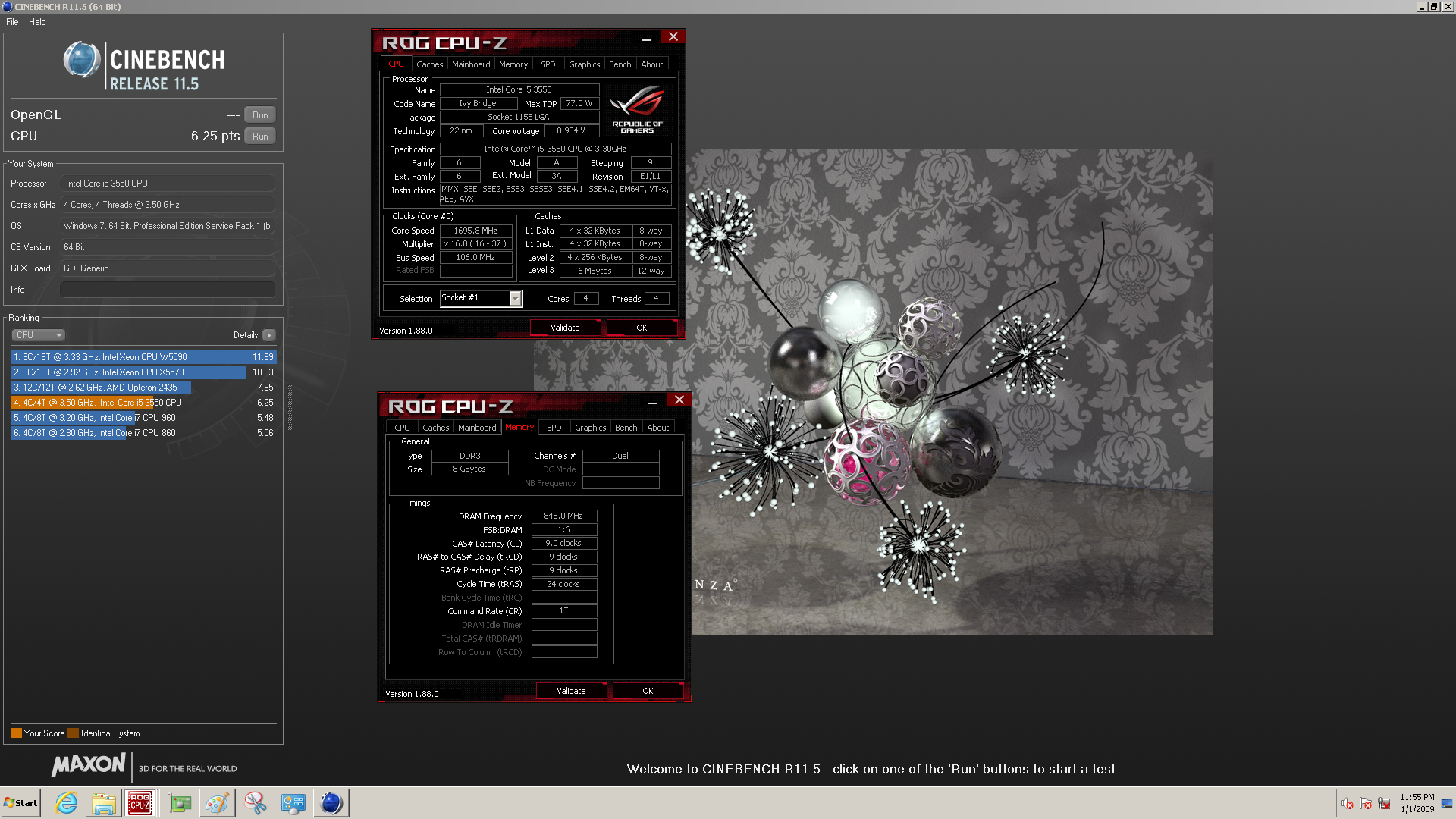Screen dimensions: 1456x819
Task: Switch to Graphics tab in lower CPU-Z window
Action: [x=590, y=428]
